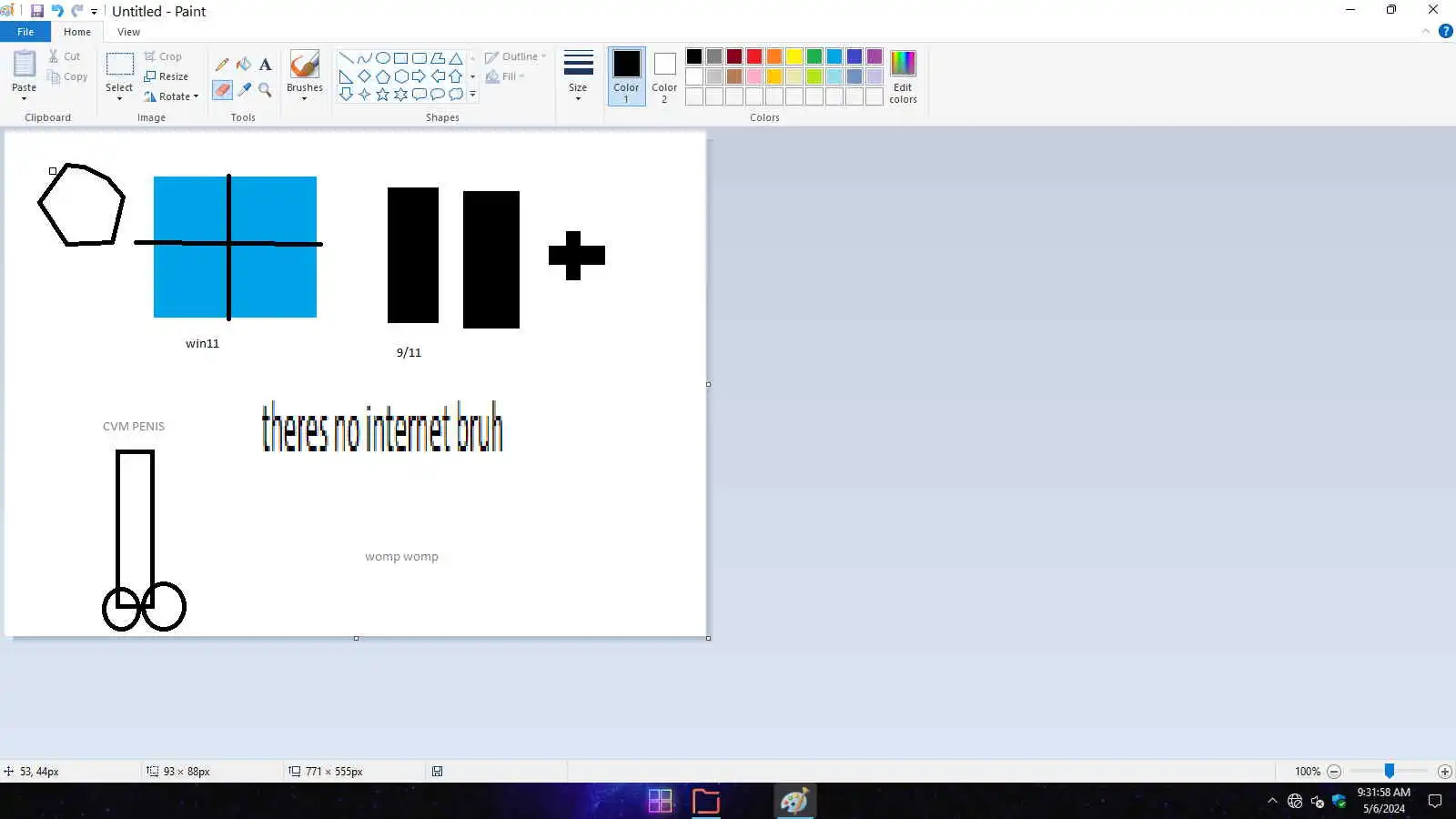Click the zoom slider handle
The width and height of the screenshot is (1456, 819).
pyautogui.click(x=1390, y=771)
